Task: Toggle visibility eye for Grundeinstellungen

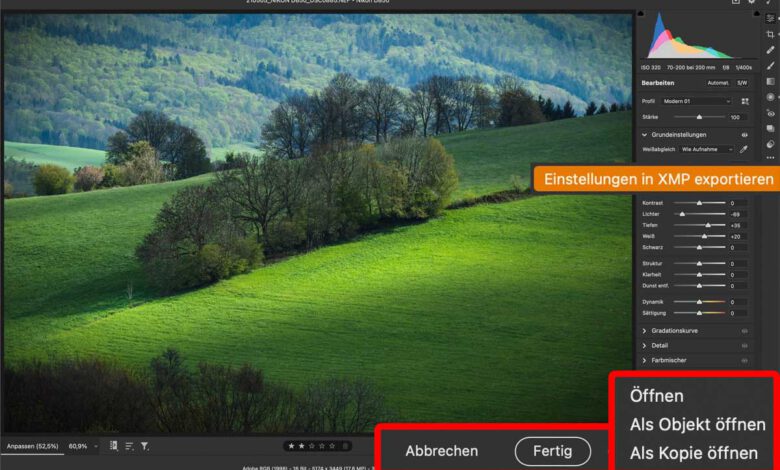Action: coord(745,135)
